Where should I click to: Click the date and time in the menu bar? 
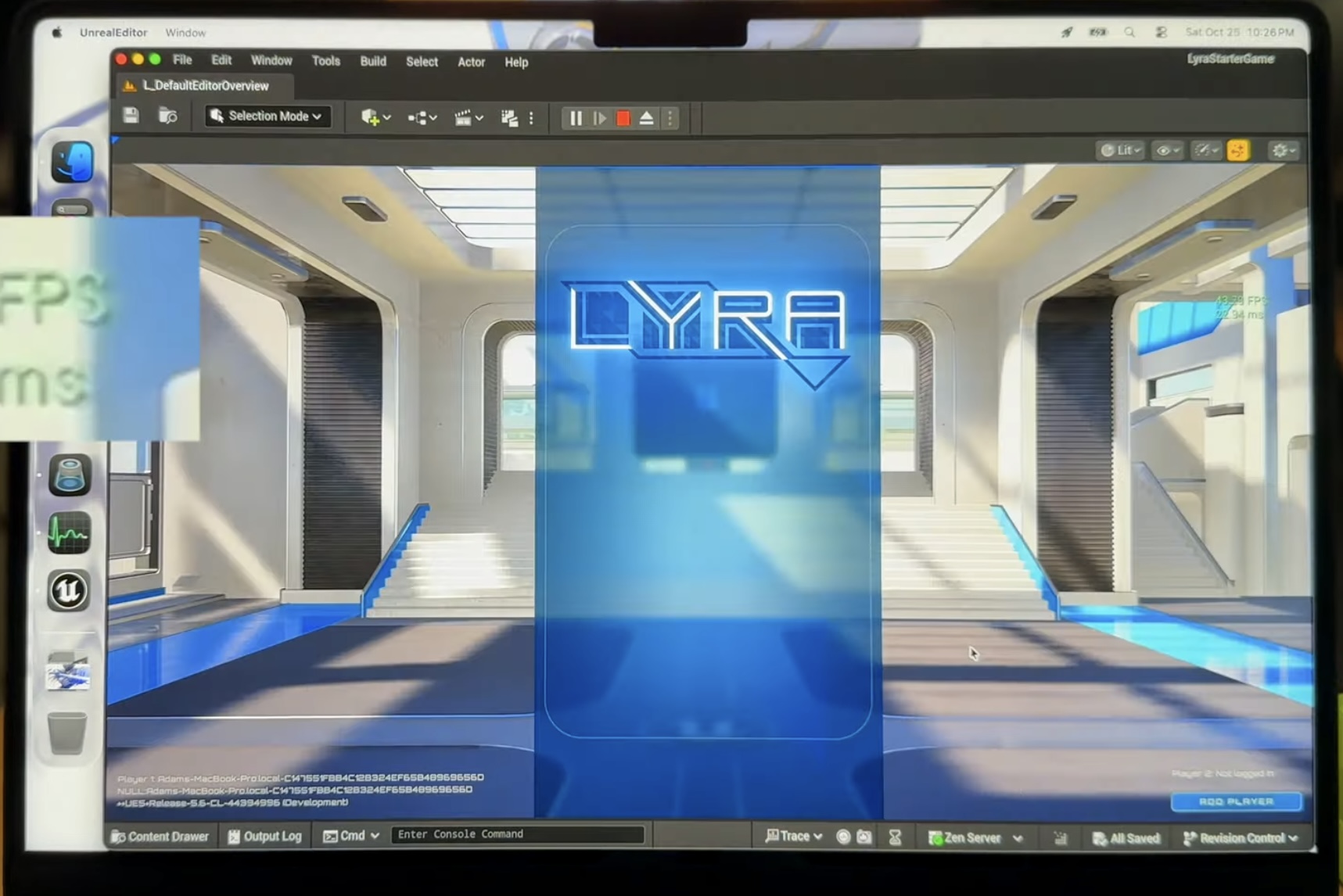click(x=1240, y=32)
